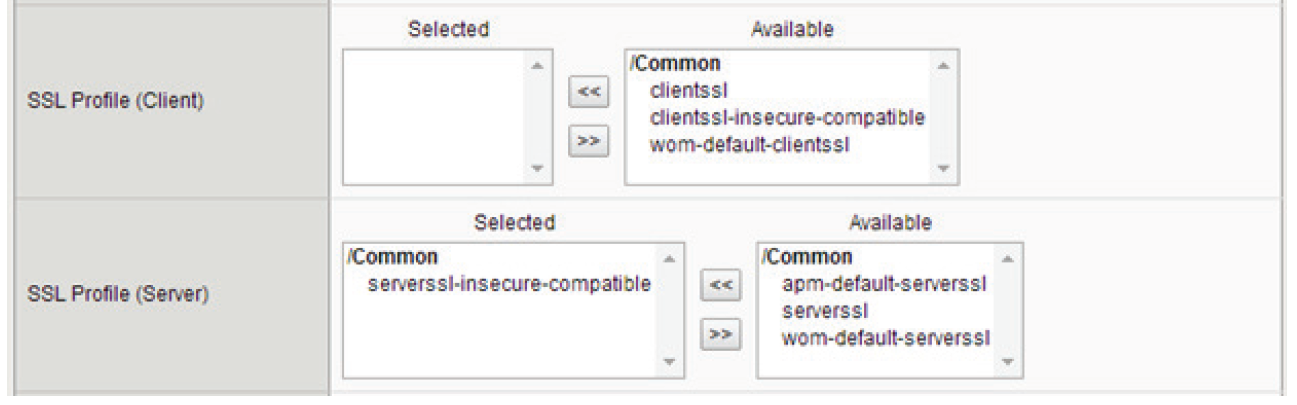The height and width of the screenshot is (405, 1297).
Task: Click inside the empty Client Selected list box
Action: click(435, 117)
